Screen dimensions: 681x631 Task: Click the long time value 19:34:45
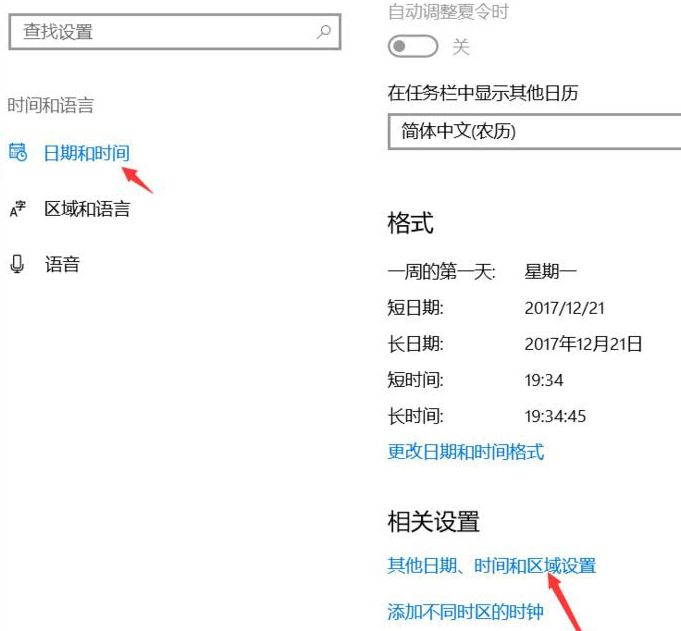[x=556, y=416]
